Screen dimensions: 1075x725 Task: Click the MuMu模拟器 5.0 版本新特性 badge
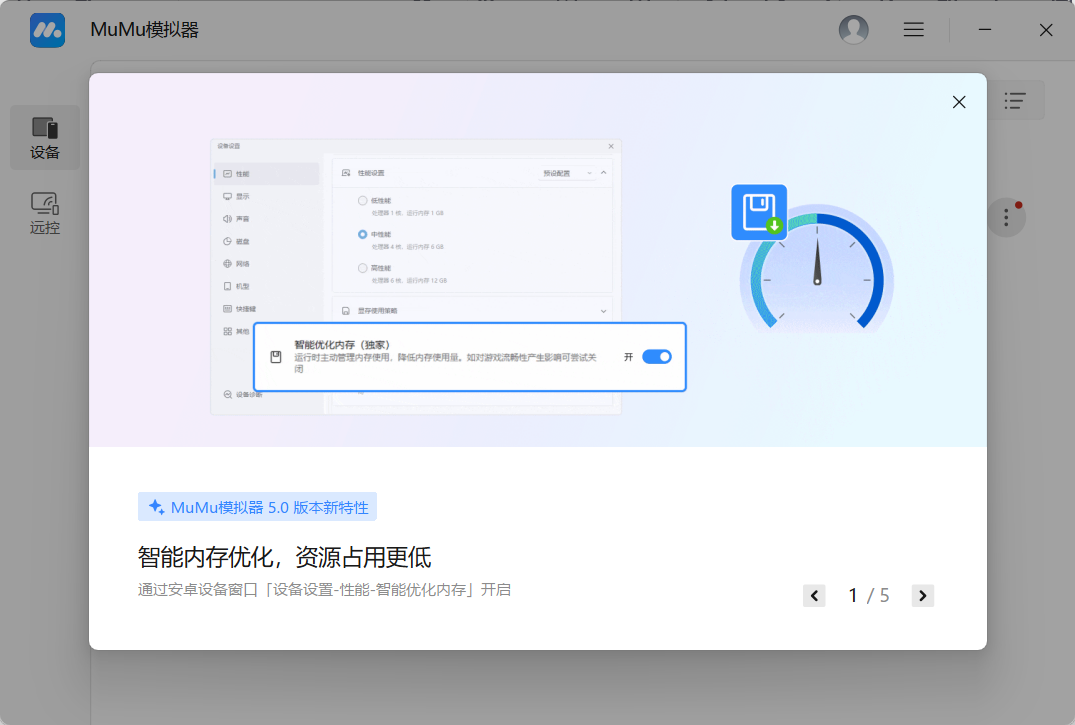(x=257, y=507)
